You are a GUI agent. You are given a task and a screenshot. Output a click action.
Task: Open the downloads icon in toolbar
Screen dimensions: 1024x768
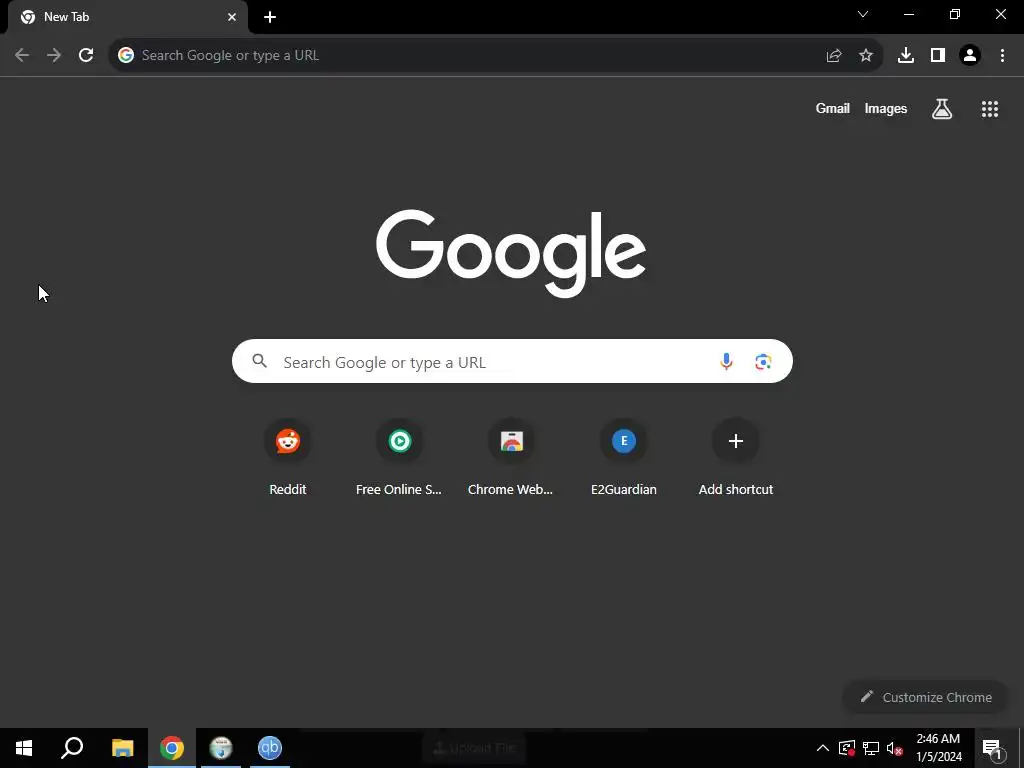click(x=906, y=56)
